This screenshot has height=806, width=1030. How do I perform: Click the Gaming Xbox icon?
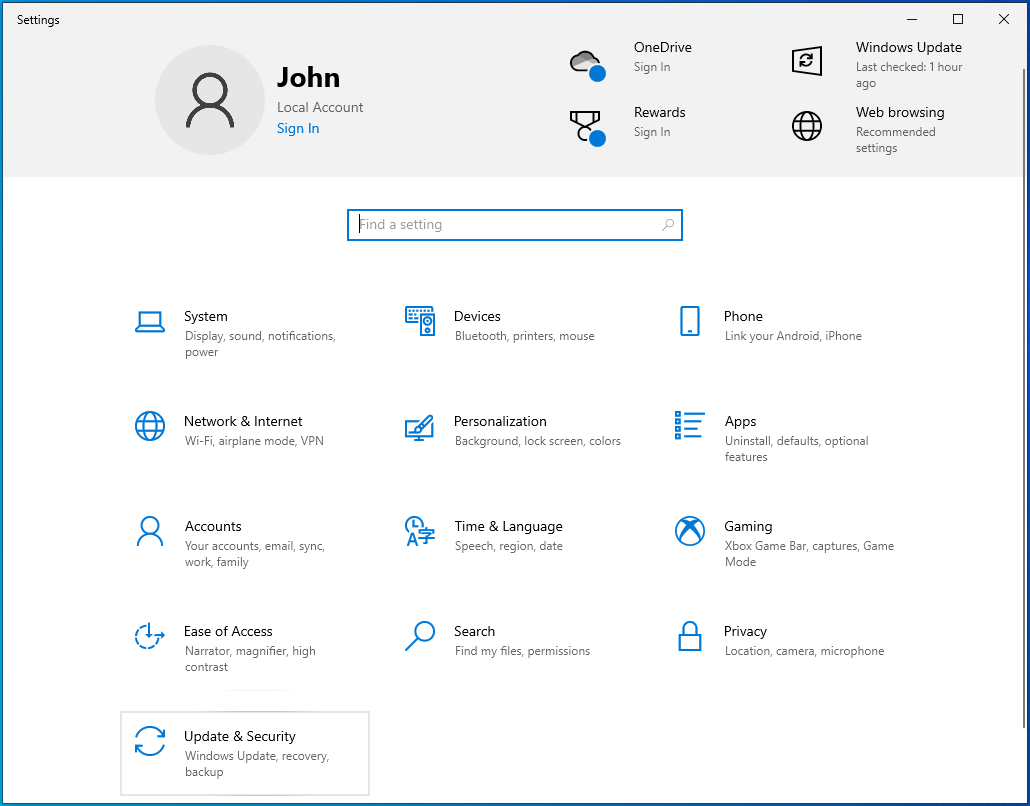click(690, 531)
